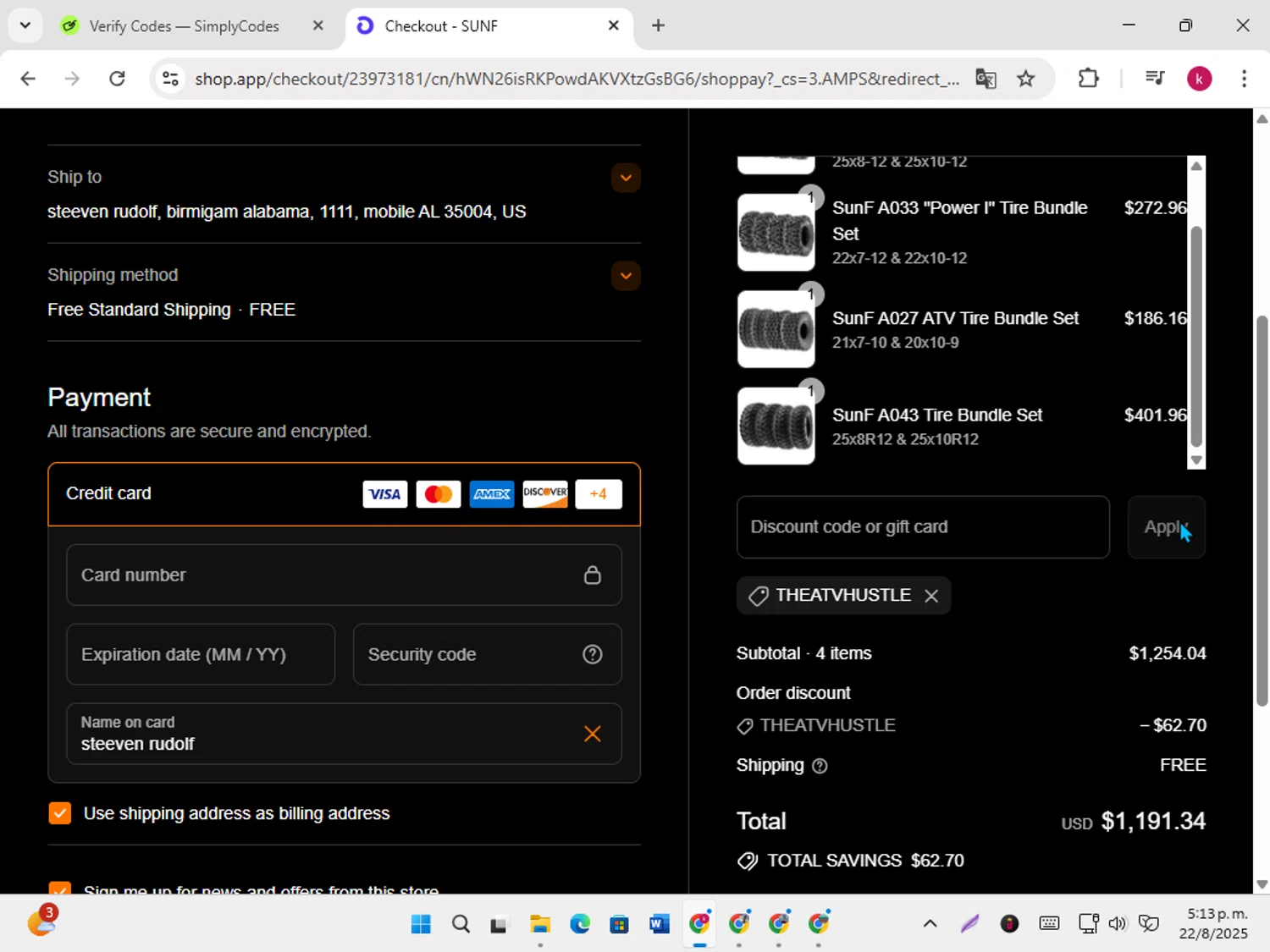
Task: Open File Explorer from the taskbar
Action: click(540, 924)
